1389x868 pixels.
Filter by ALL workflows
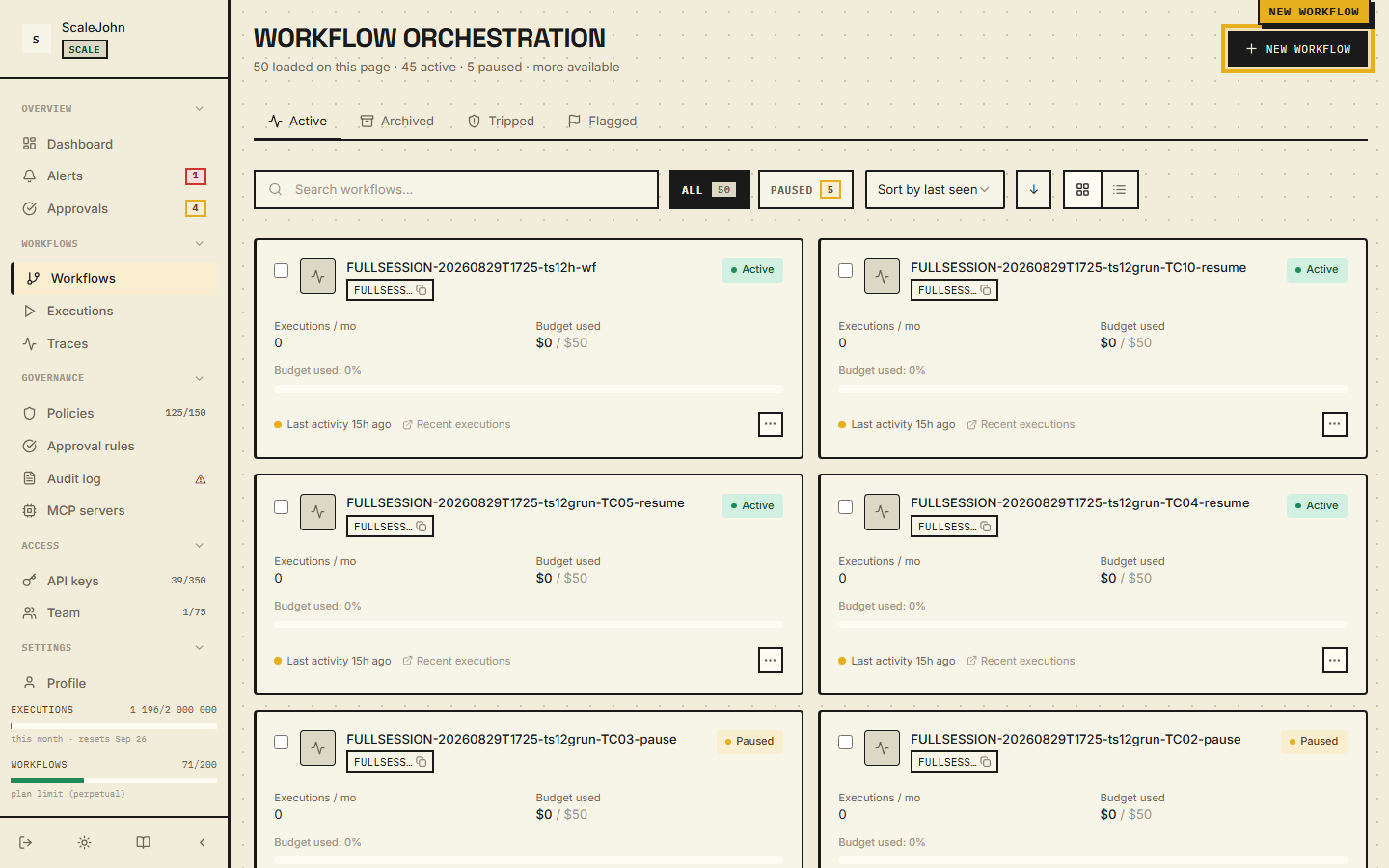pyautogui.click(x=710, y=190)
